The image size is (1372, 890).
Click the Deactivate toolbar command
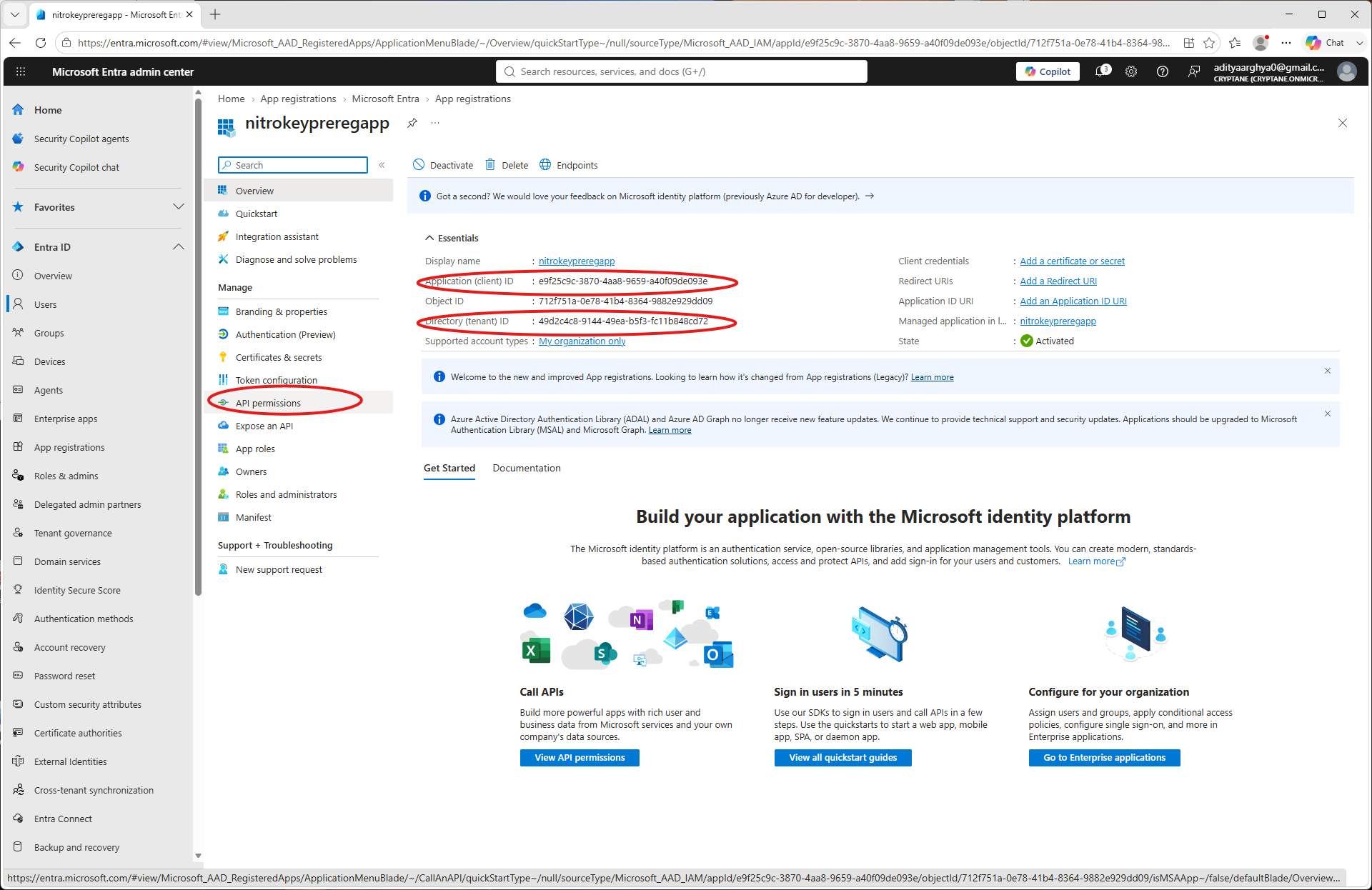pos(443,165)
